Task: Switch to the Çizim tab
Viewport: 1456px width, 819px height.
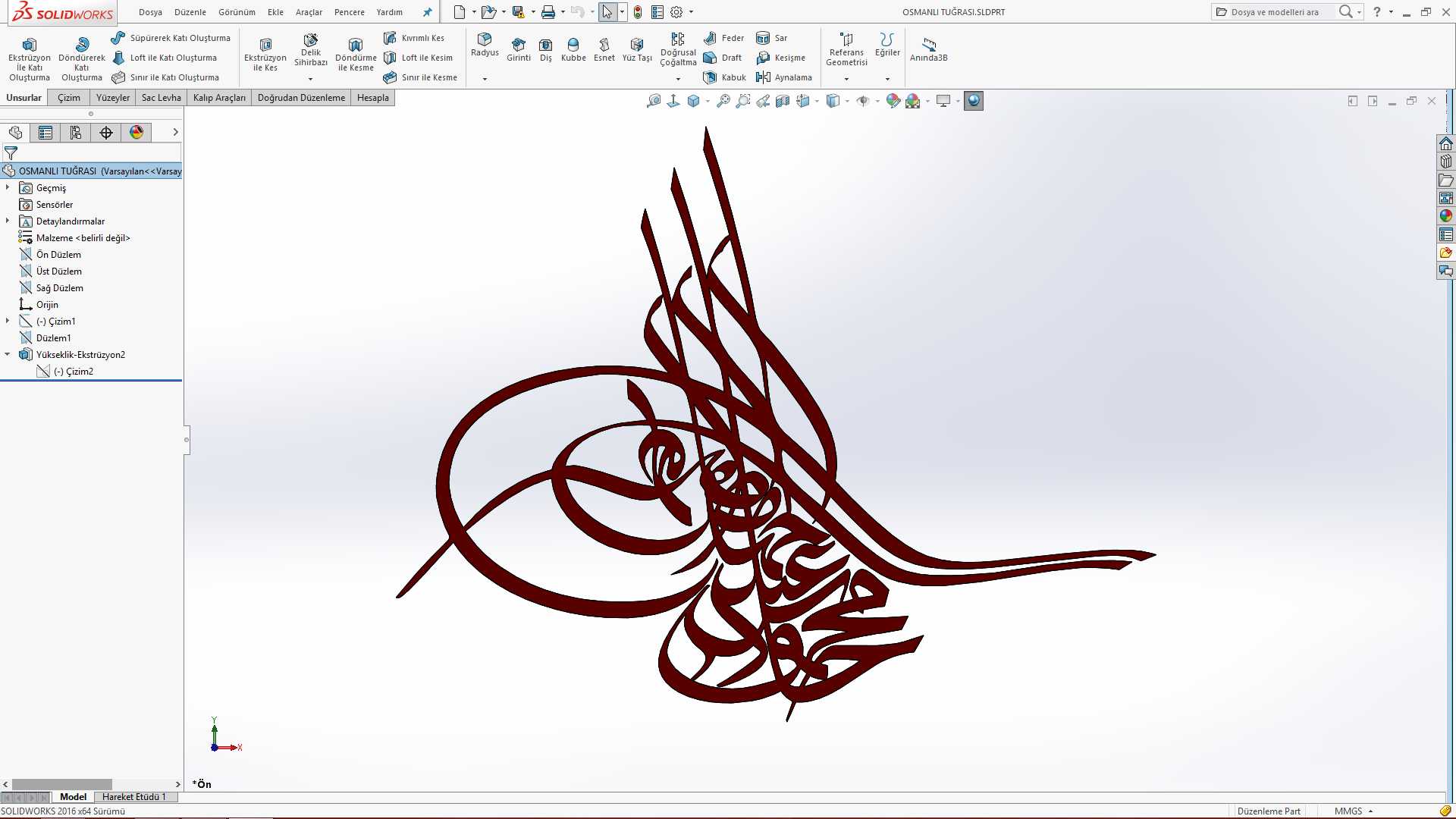Action: pyautogui.click(x=69, y=98)
